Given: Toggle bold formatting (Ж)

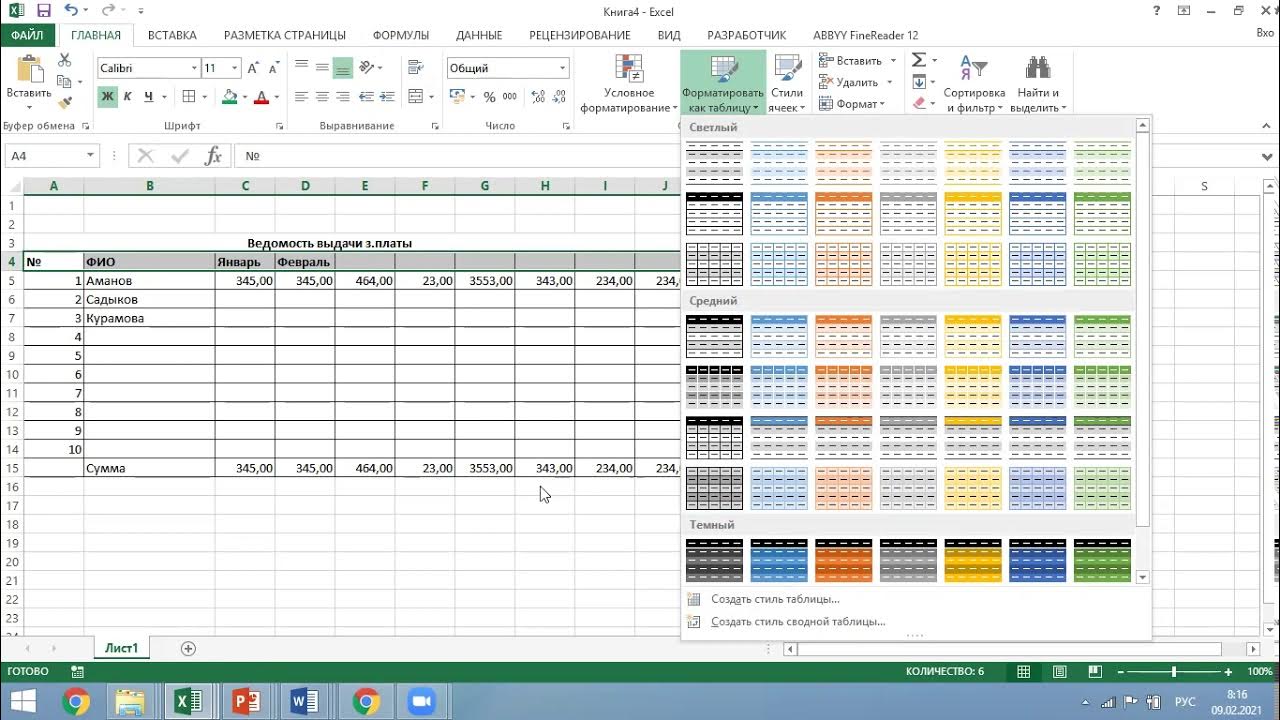Looking at the screenshot, I should click(x=106, y=97).
